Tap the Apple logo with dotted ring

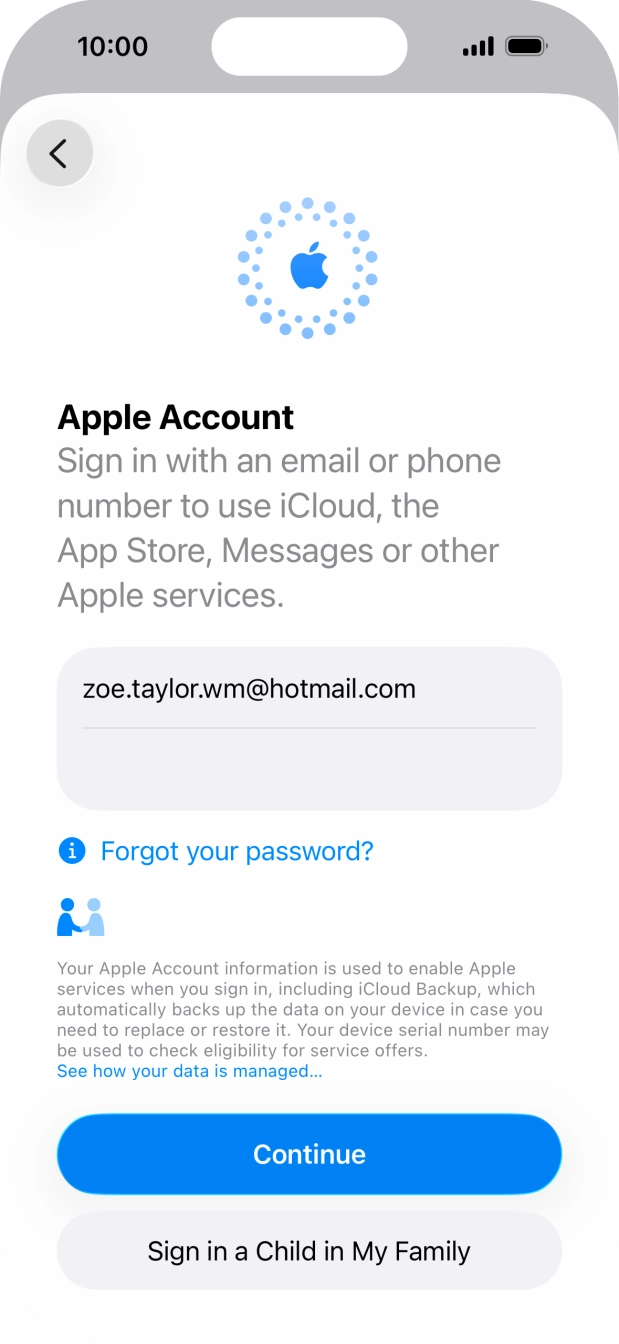(x=308, y=268)
